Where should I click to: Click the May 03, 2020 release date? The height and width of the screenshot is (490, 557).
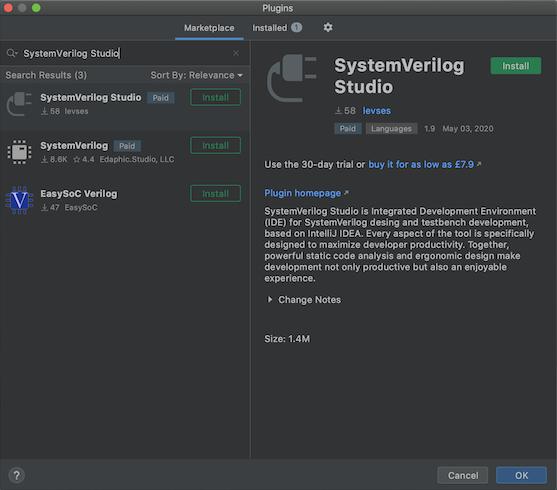tap(467, 129)
